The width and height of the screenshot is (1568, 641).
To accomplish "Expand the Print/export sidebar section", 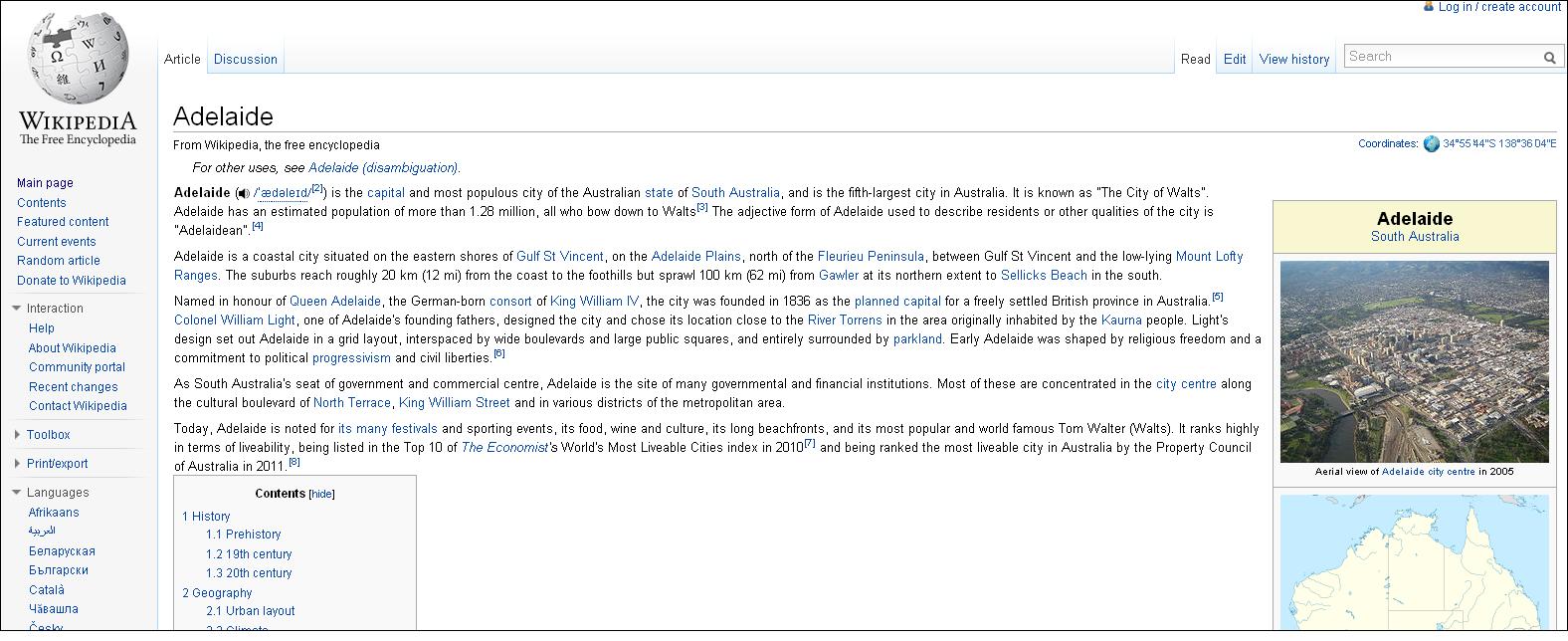I will pos(17,464).
